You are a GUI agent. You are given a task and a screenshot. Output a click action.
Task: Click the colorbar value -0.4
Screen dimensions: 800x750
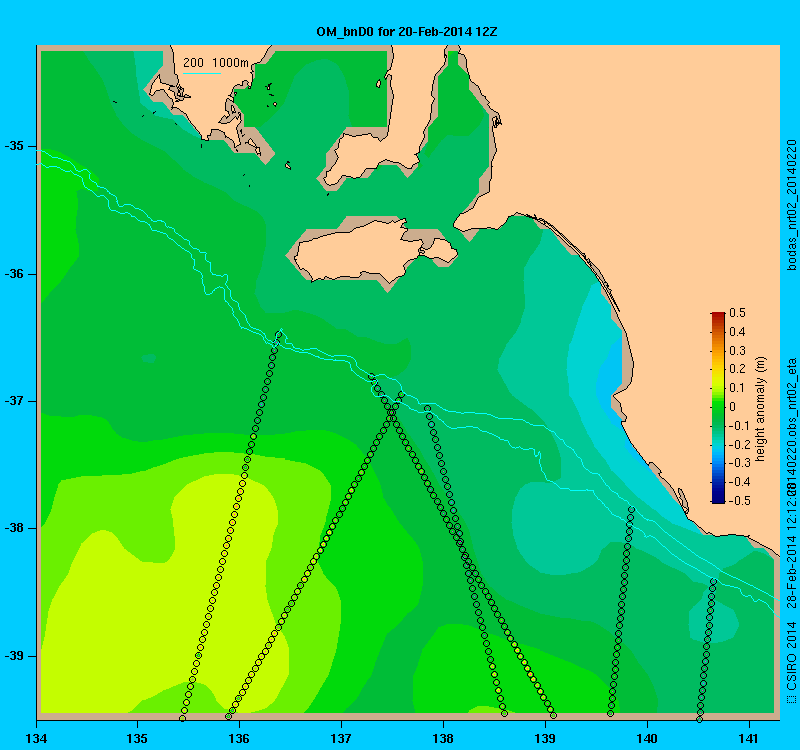click(738, 482)
